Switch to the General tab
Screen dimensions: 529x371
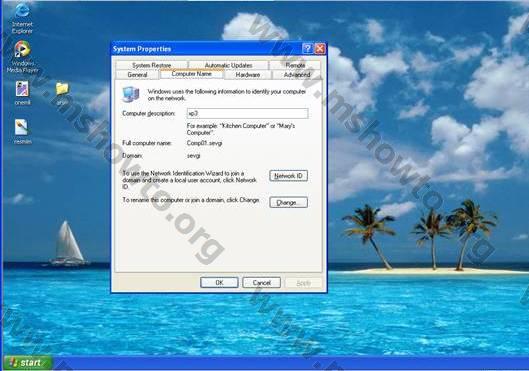coord(137,75)
